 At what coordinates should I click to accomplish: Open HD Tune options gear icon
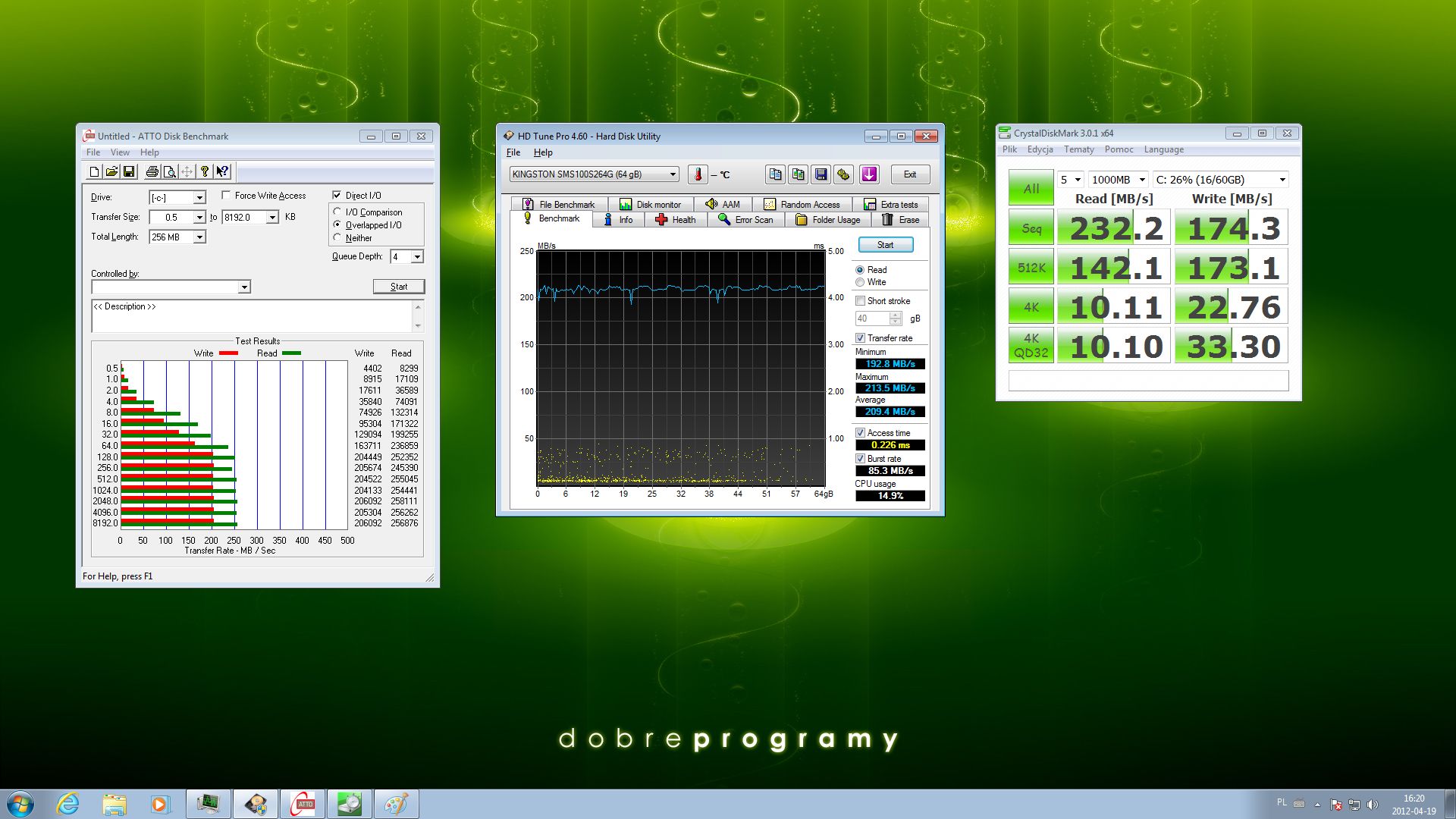(x=843, y=174)
